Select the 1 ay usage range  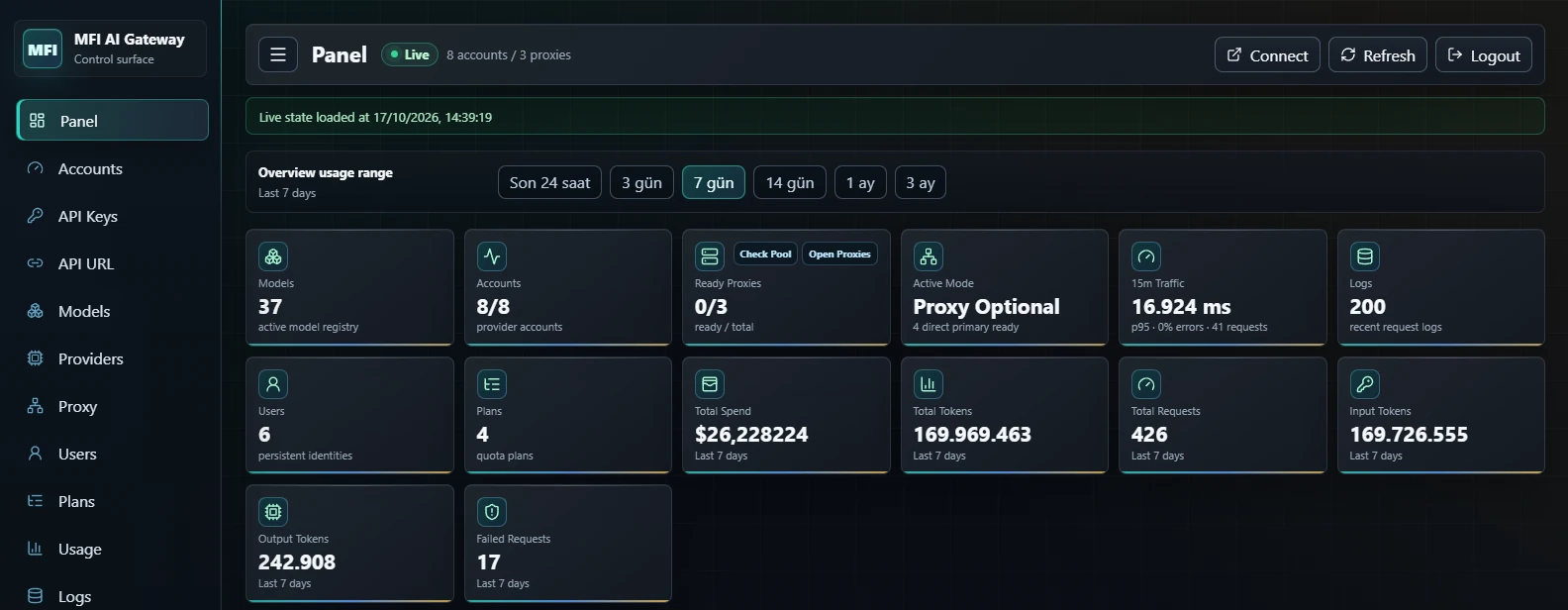(860, 182)
